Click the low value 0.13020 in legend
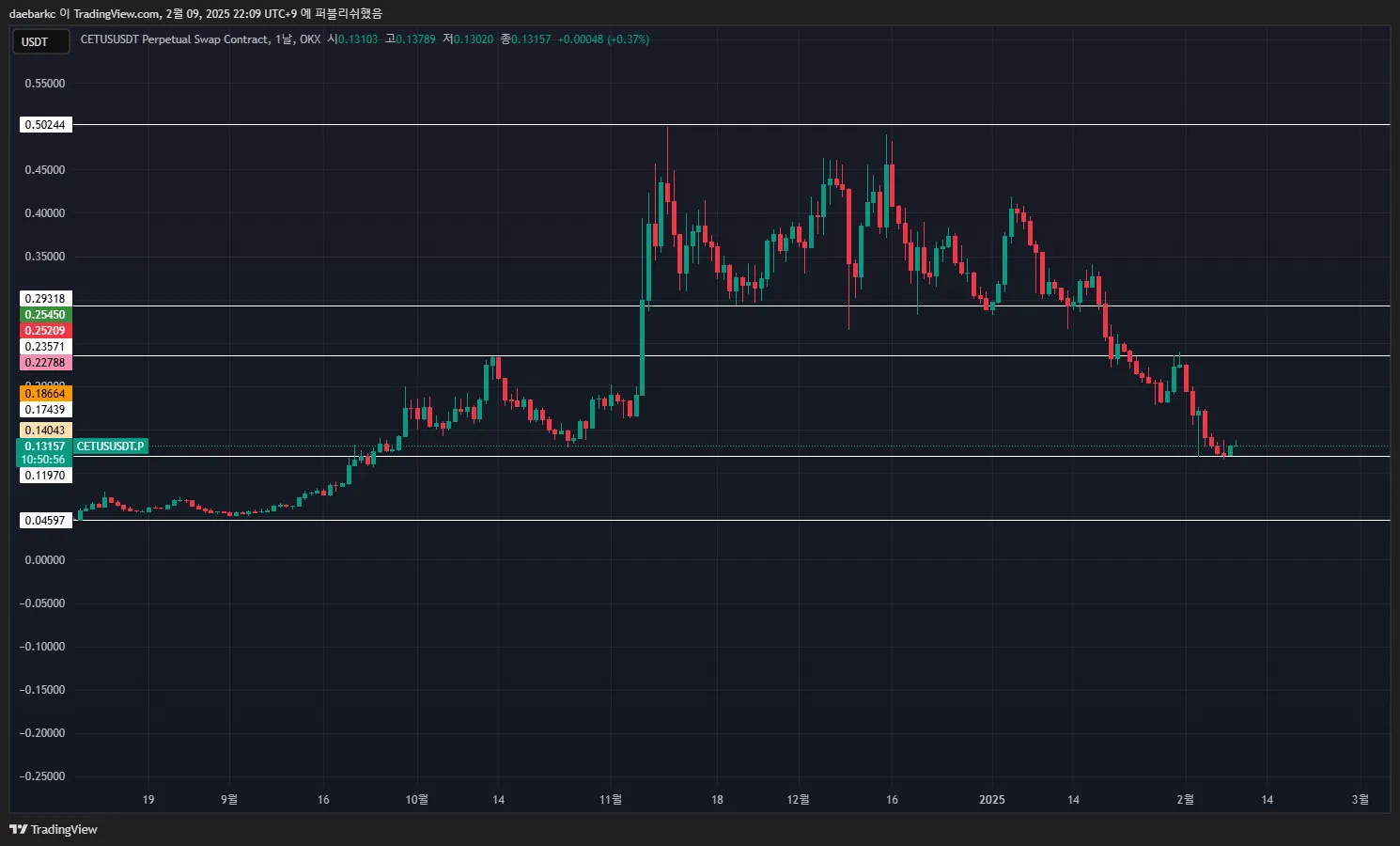 pyautogui.click(x=473, y=39)
